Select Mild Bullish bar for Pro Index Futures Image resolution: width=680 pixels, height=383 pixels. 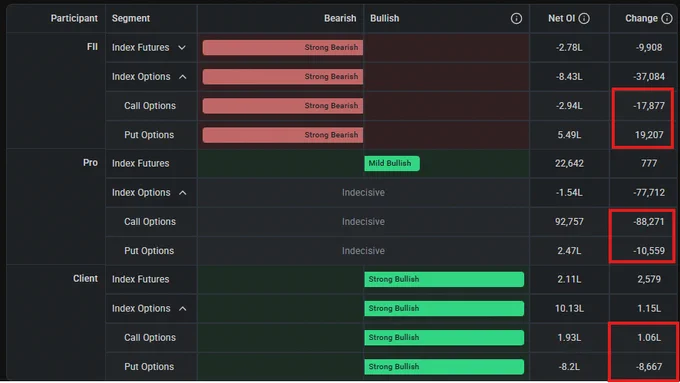tap(392, 163)
